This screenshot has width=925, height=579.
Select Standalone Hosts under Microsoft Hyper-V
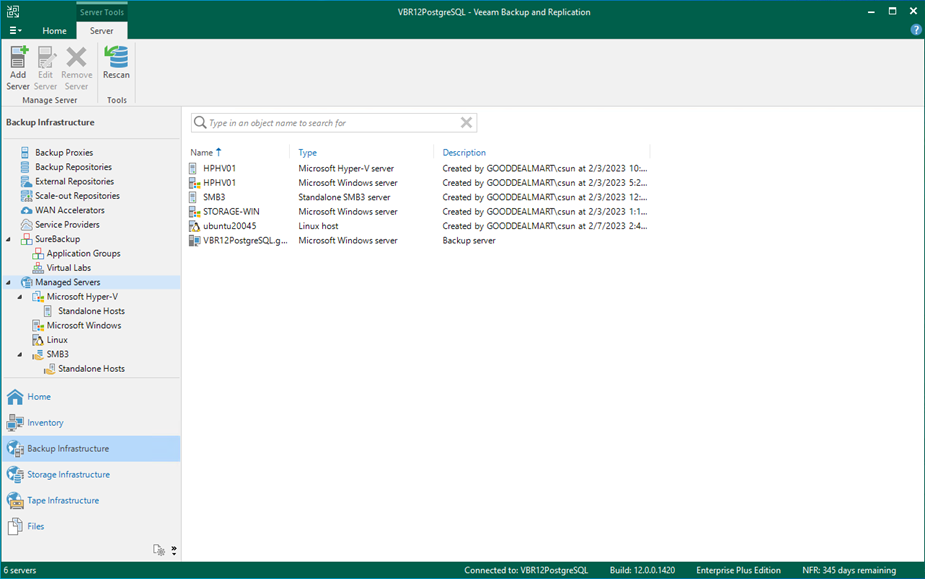(x=91, y=311)
